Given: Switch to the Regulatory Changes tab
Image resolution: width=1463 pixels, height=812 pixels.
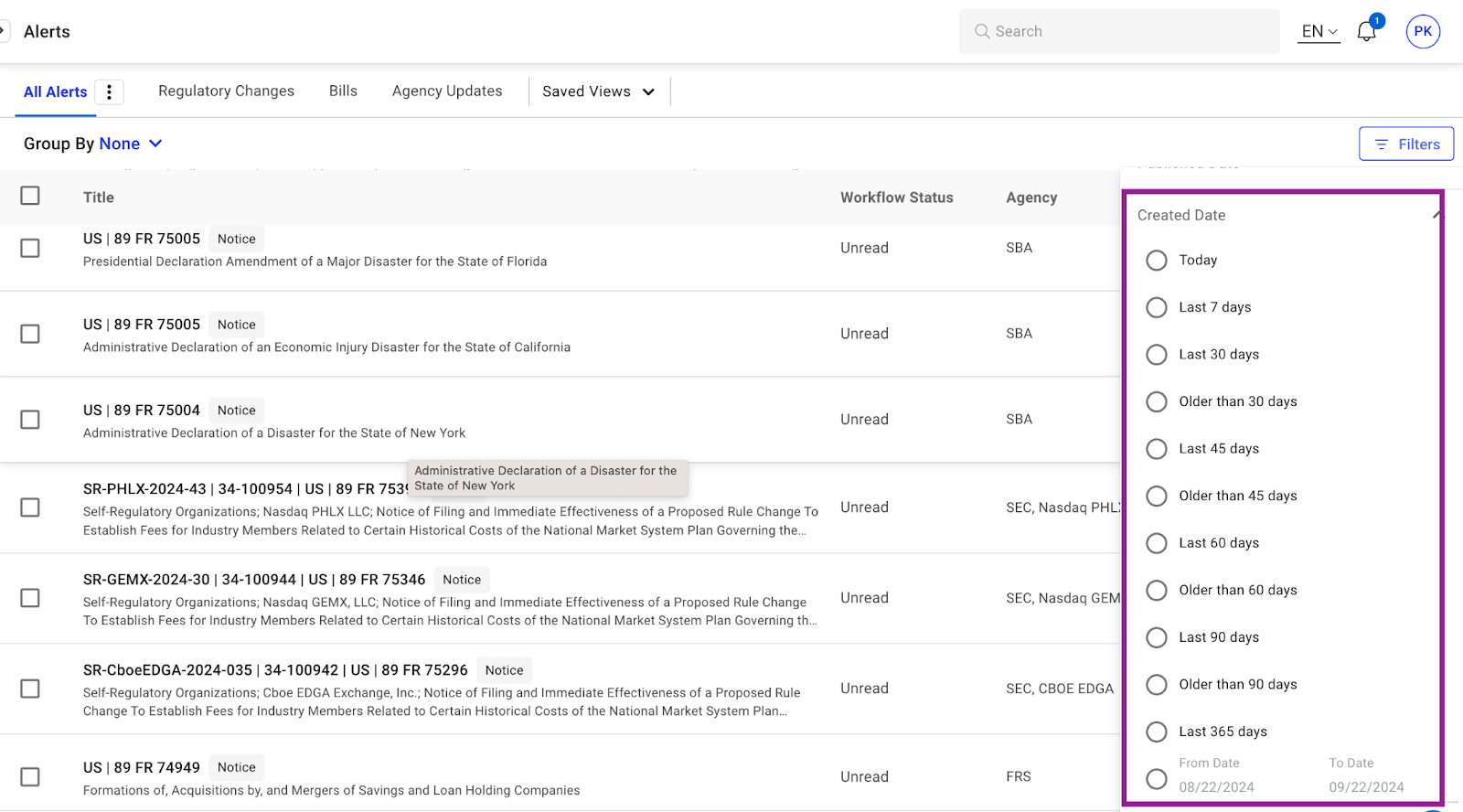Looking at the screenshot, I should tap(226, 91).
